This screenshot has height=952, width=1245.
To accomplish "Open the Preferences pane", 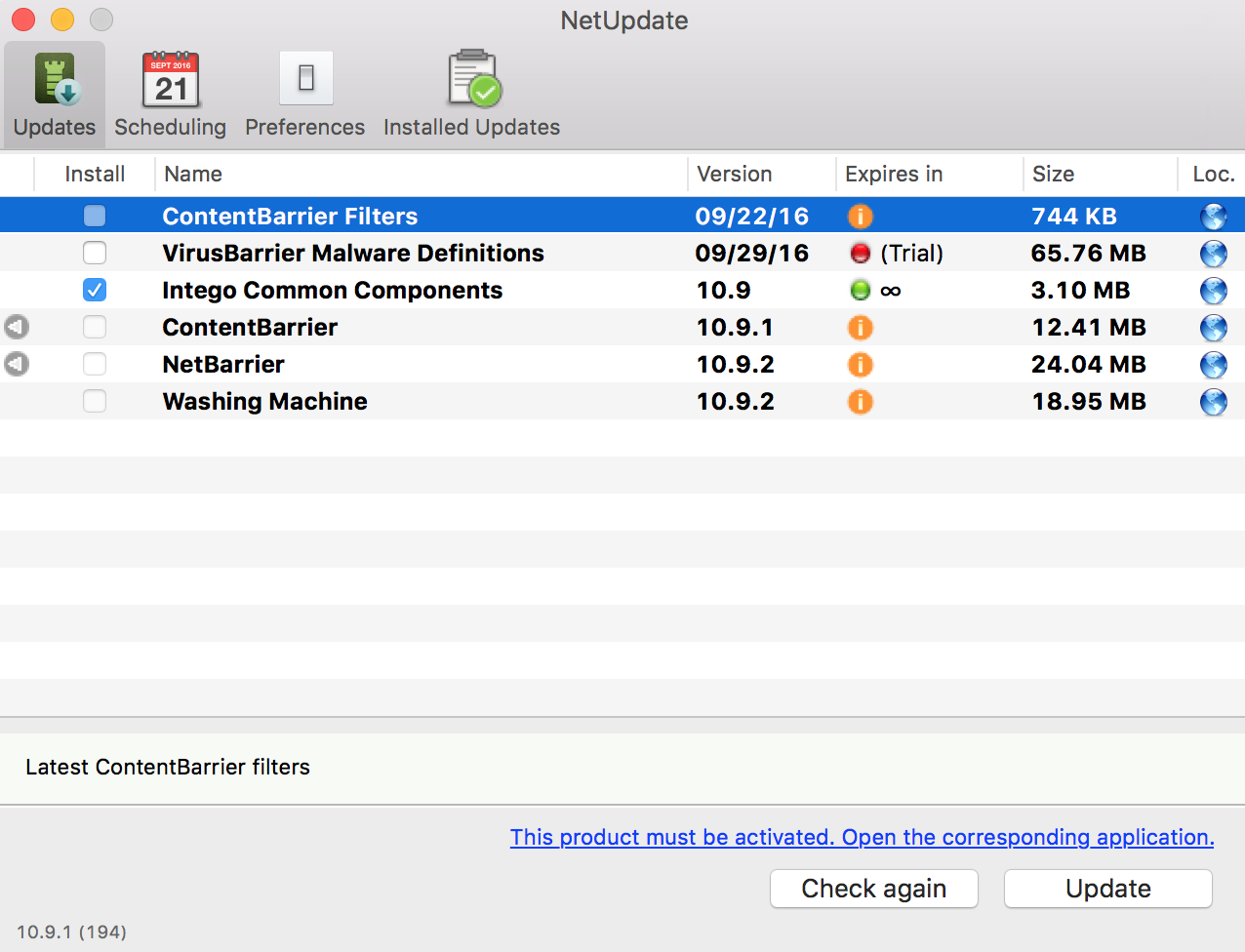I will (x=305, y=95).
